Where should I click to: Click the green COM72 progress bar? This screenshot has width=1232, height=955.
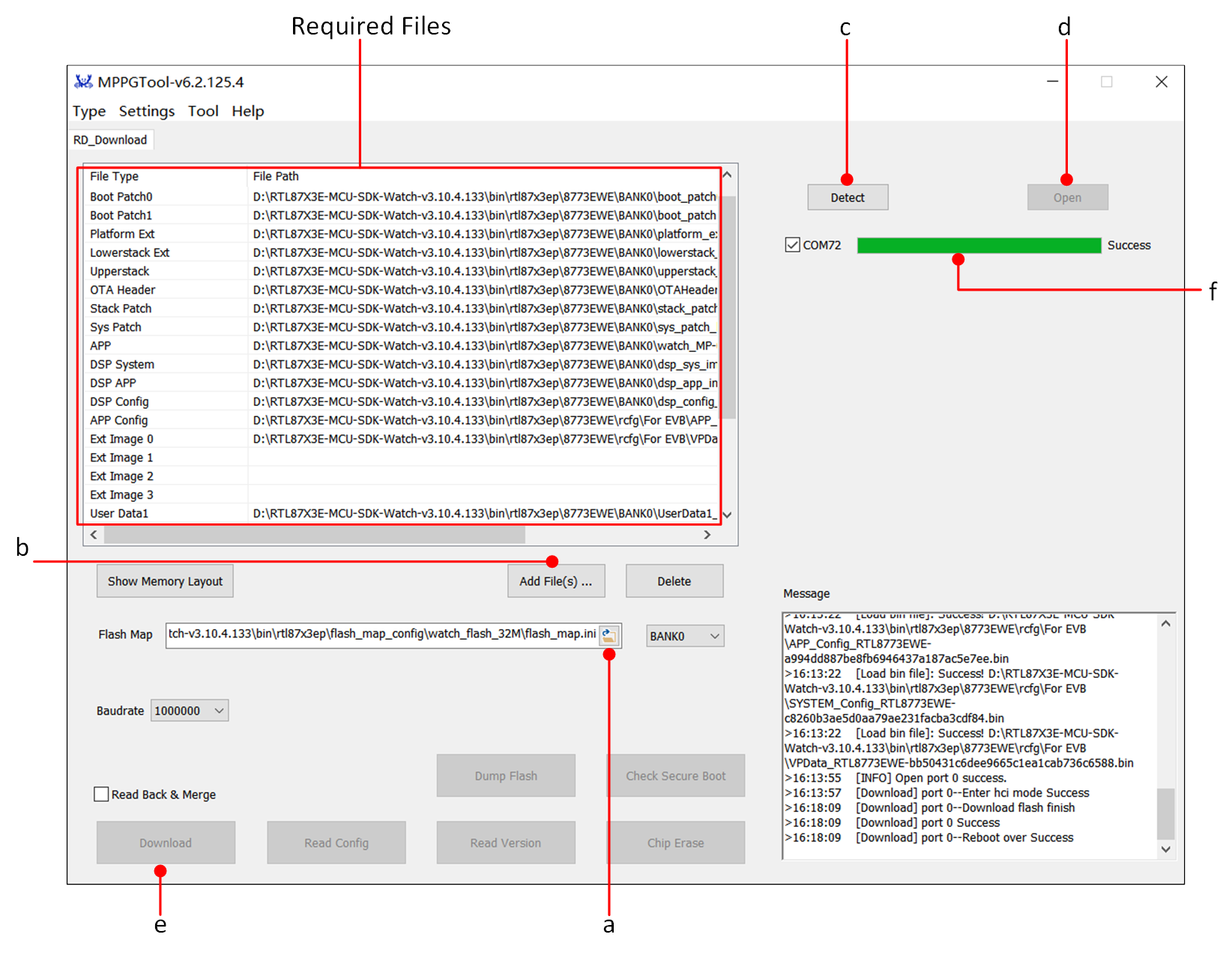pyautogui.click(x=978, y=246)
